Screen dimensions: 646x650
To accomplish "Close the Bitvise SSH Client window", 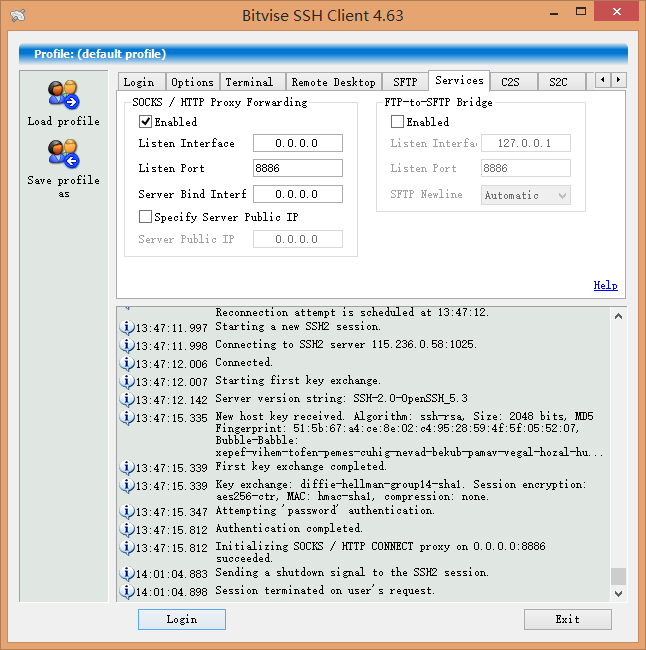I will 617,12.
